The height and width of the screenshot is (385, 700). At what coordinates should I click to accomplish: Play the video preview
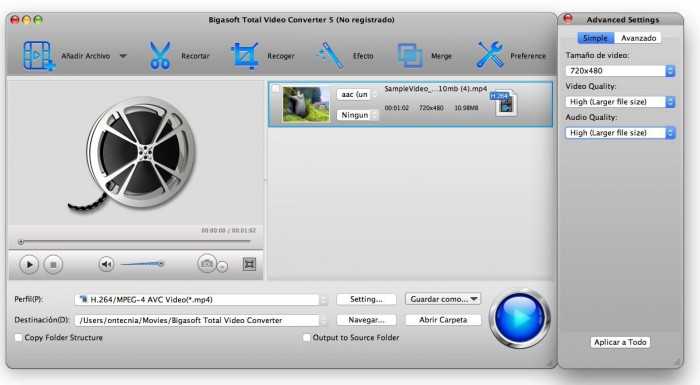29,264
